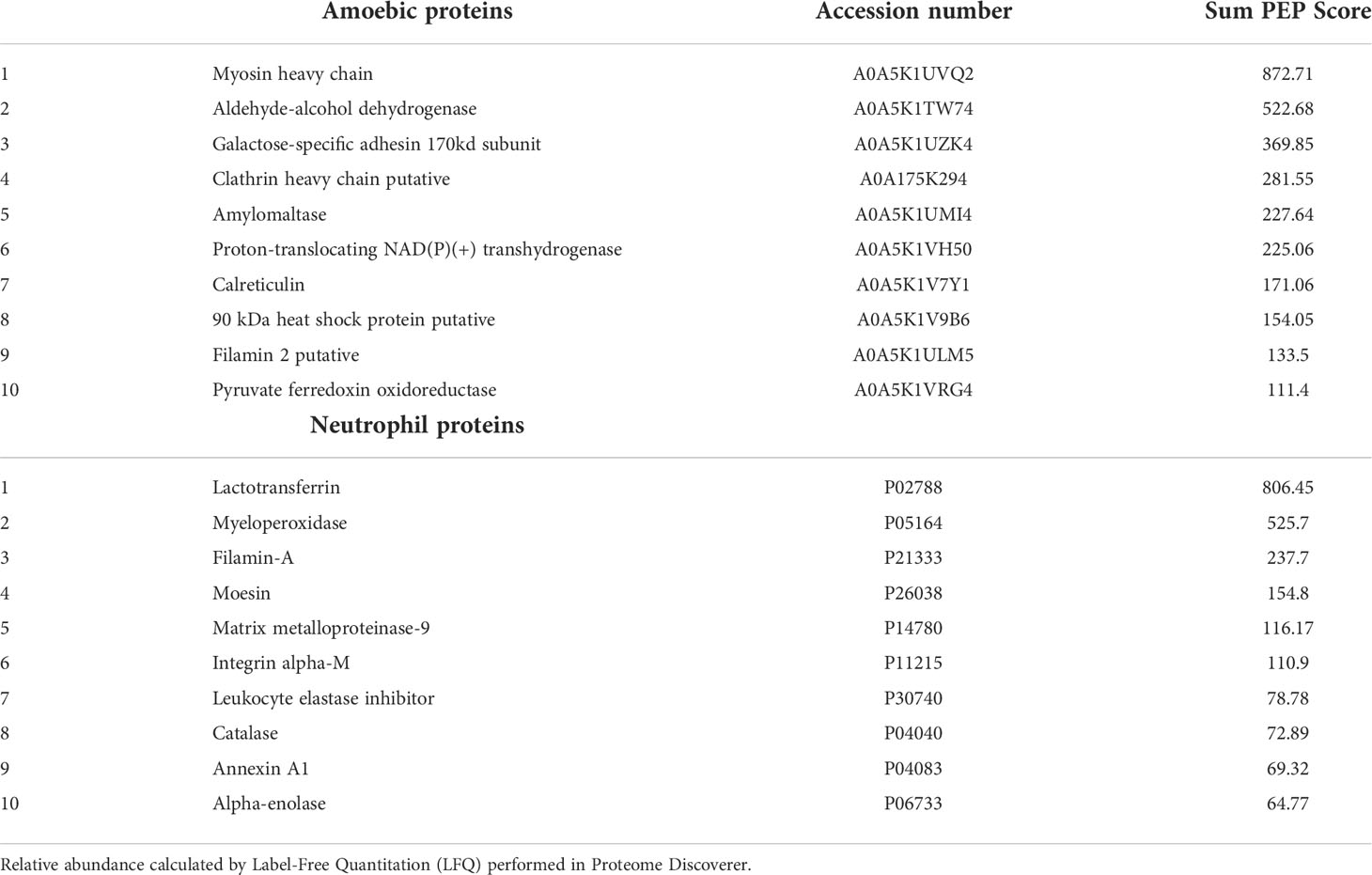
Task: Click the Calreticulin protein name
Action: (258, 285)
